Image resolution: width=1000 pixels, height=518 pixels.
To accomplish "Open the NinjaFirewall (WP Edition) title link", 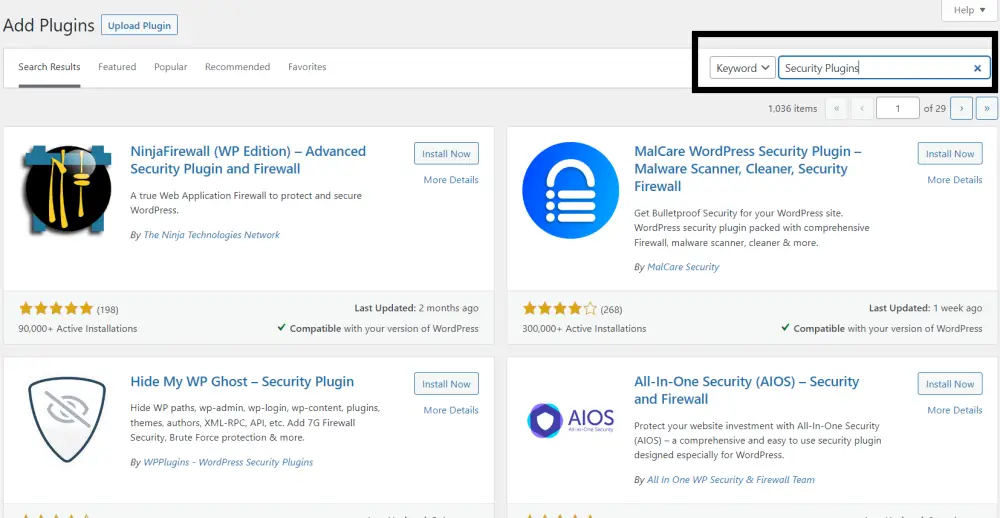I will tap(248, 160).
